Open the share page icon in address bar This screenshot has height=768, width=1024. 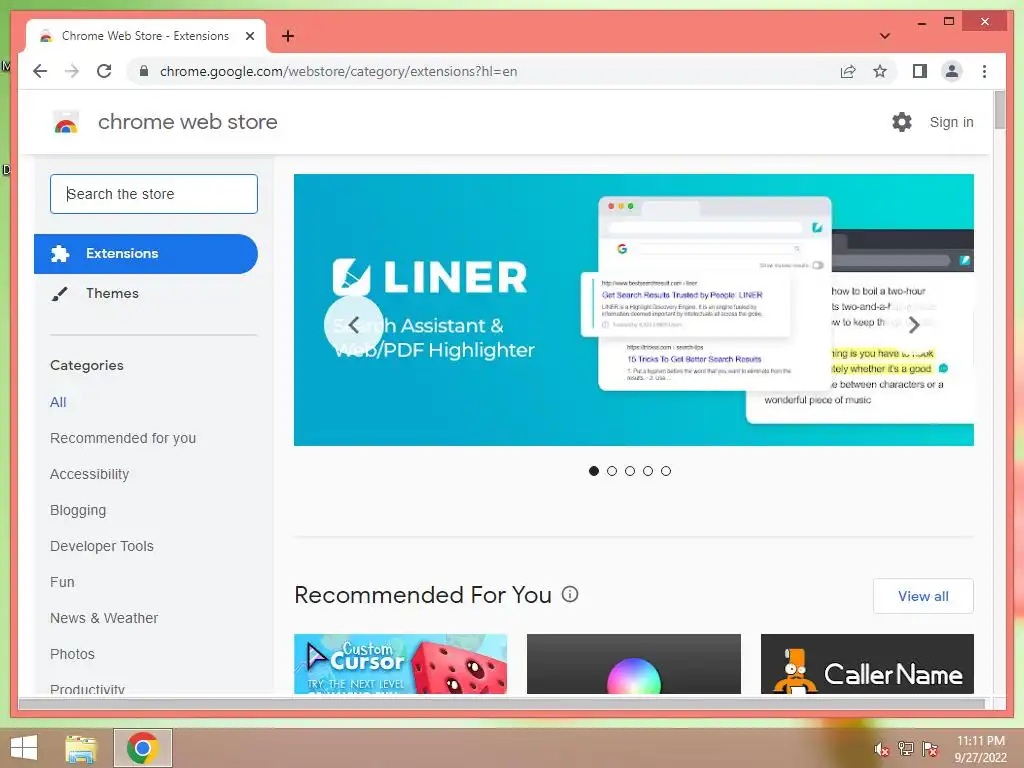point(848,71)
